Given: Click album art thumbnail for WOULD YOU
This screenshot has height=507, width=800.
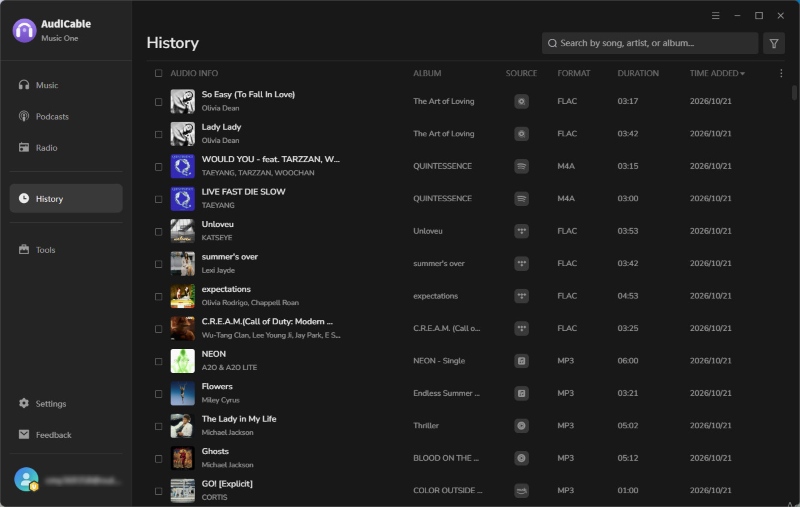Looking at the screenshot, I should pyautogui.click(x=183, y=166).
